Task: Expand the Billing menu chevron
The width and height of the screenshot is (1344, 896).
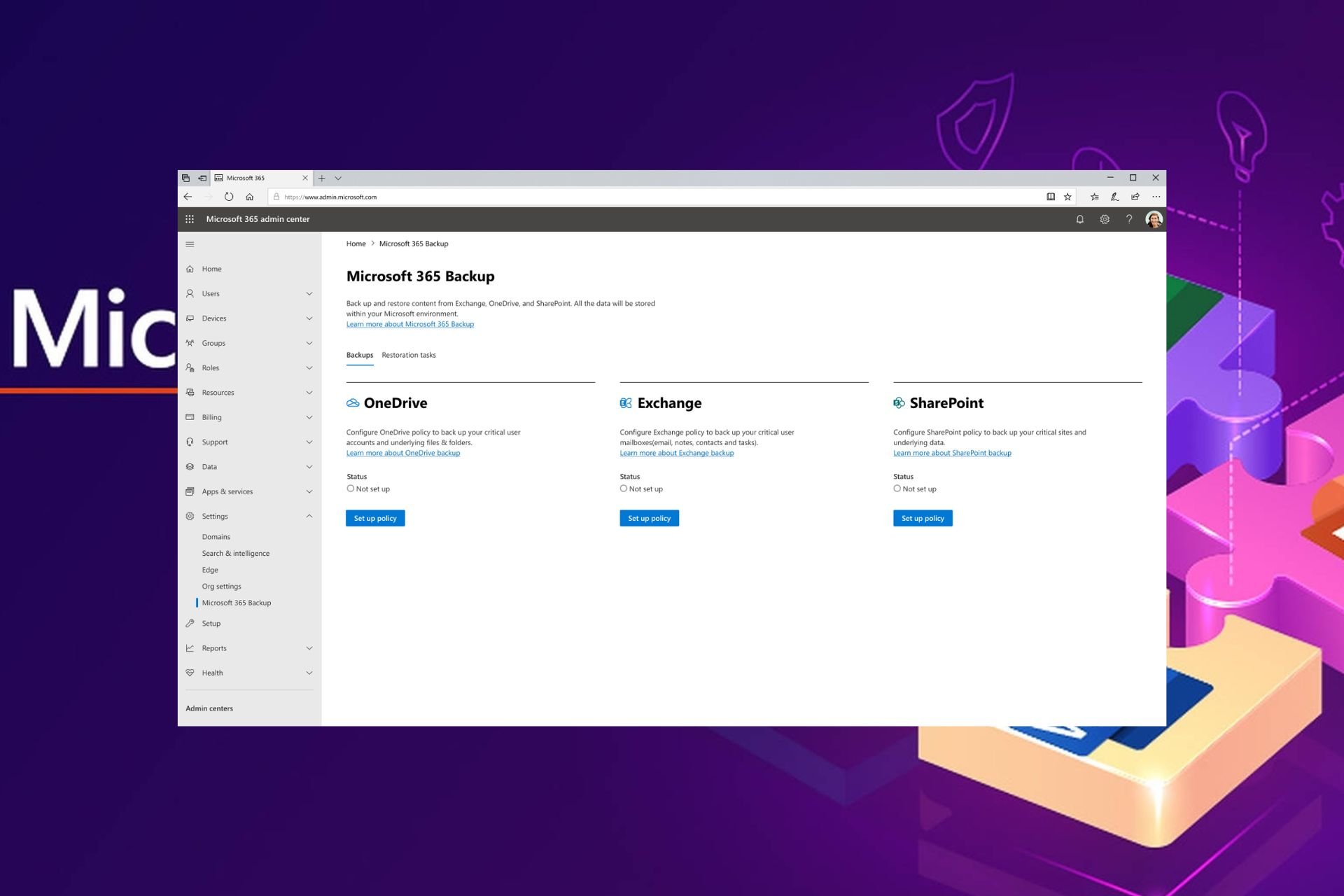Action: [x=309, y=417]
